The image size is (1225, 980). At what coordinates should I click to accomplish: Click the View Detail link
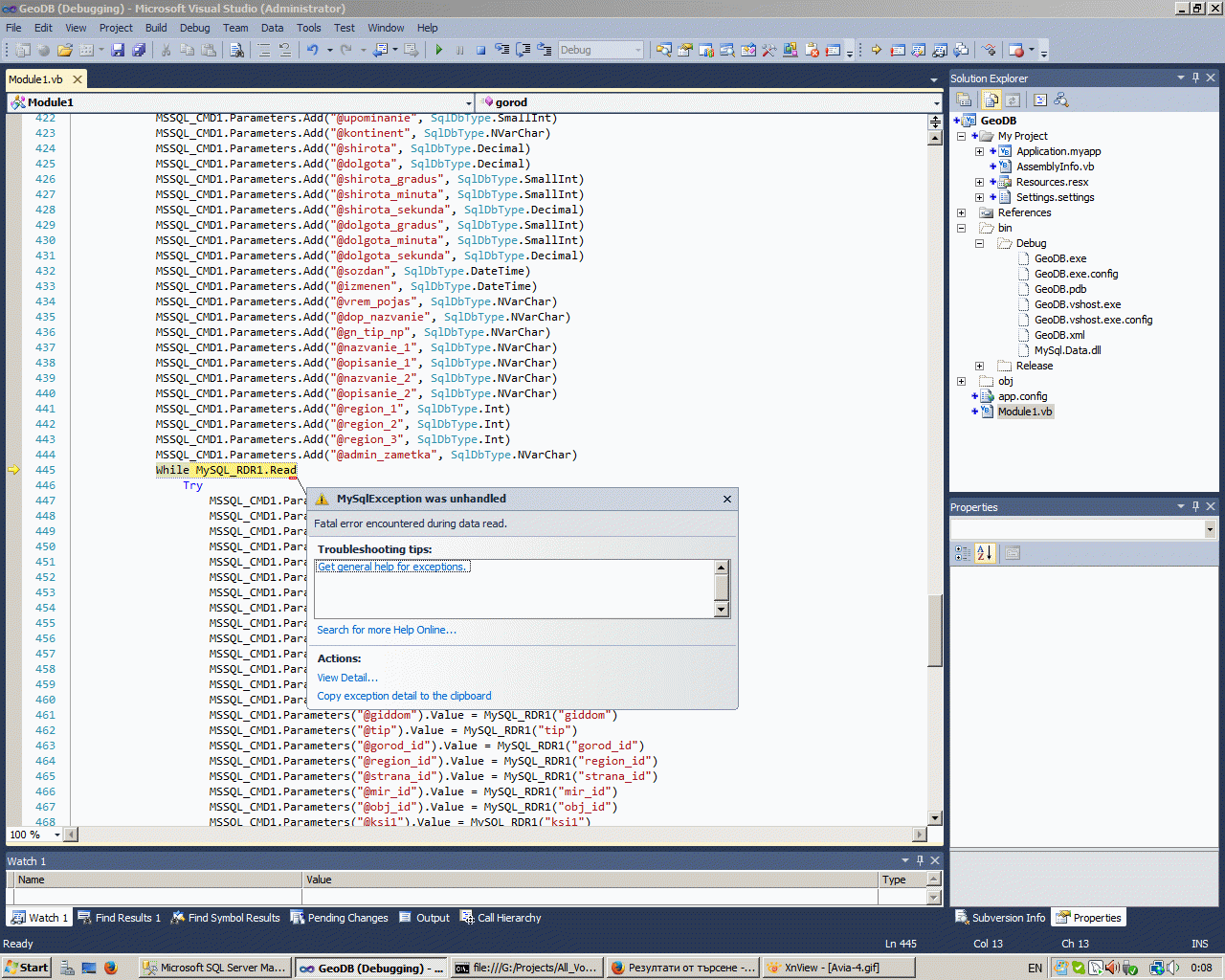(347, 678)
